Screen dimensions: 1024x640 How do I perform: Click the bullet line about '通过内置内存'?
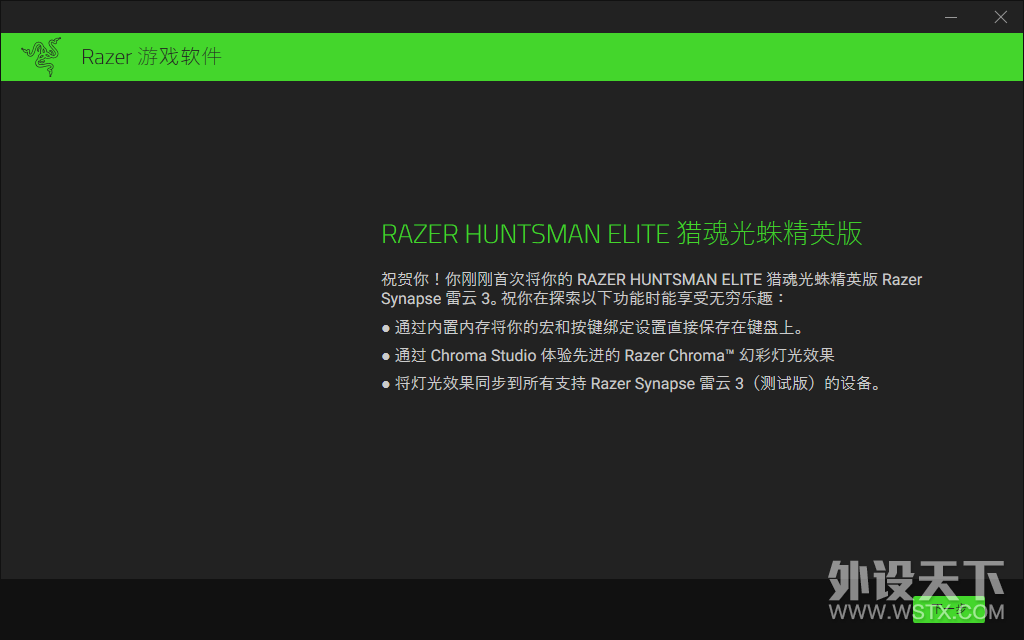[x=592, y=327]
